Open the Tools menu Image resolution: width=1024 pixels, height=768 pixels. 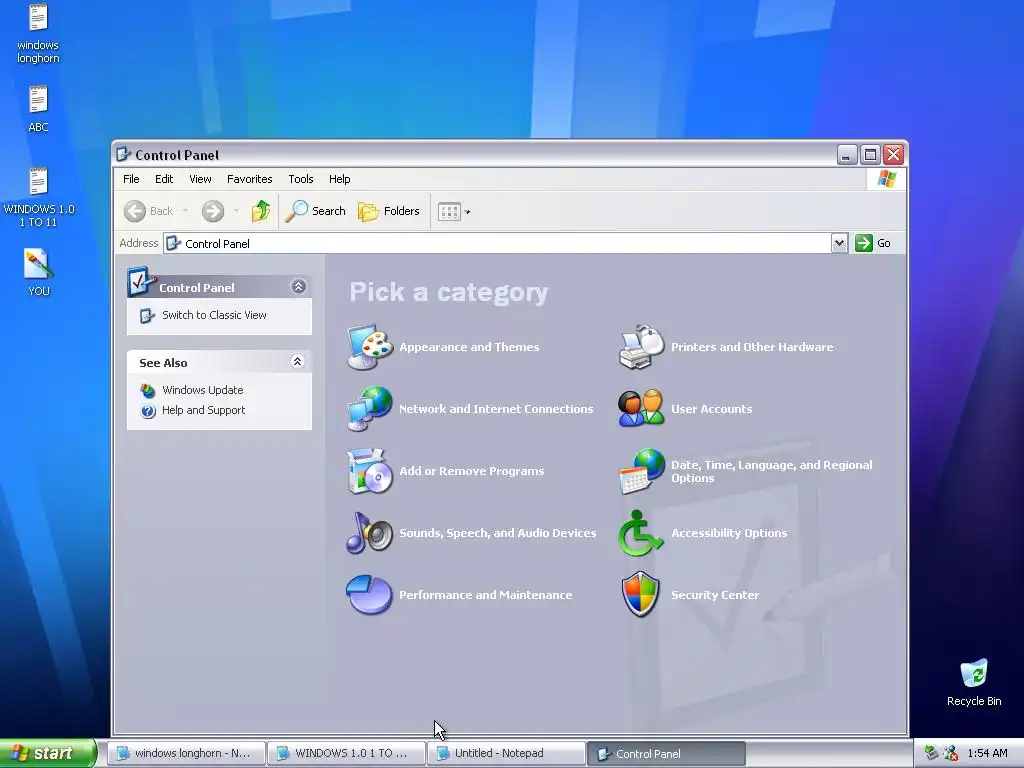301,179
